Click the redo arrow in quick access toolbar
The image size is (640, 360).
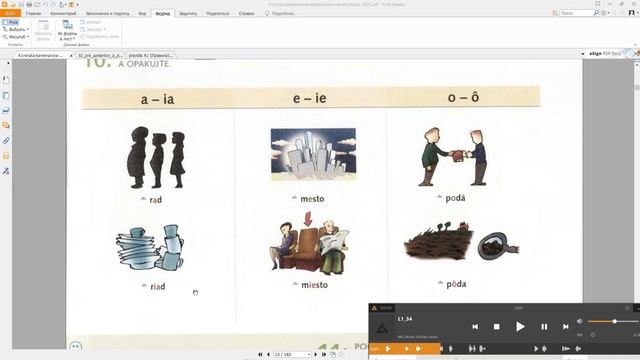[53, 4]
